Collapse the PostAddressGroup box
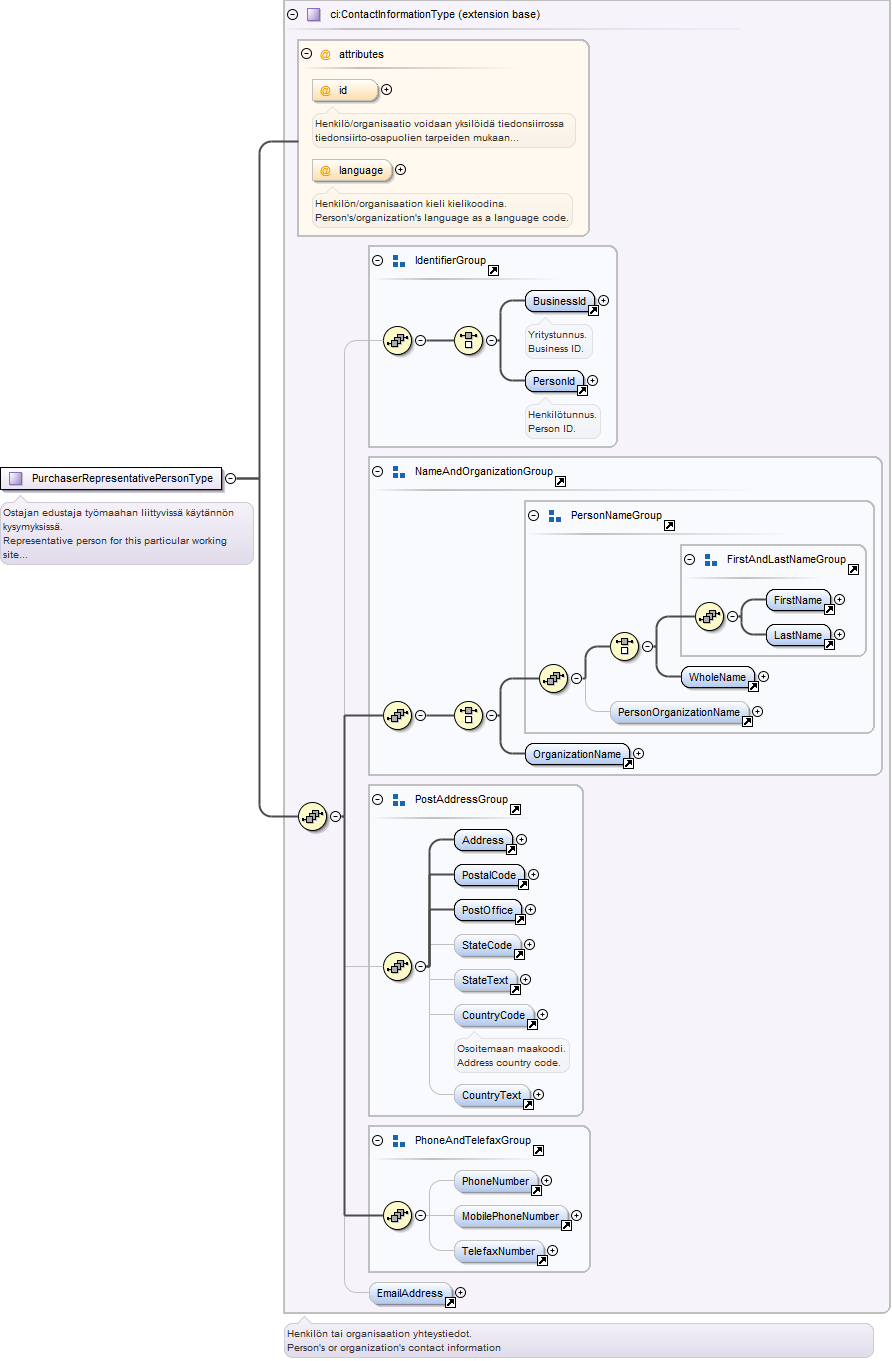Image resolution: width=892 pixels, height=1361 pixels. click(x=378, y=799)
